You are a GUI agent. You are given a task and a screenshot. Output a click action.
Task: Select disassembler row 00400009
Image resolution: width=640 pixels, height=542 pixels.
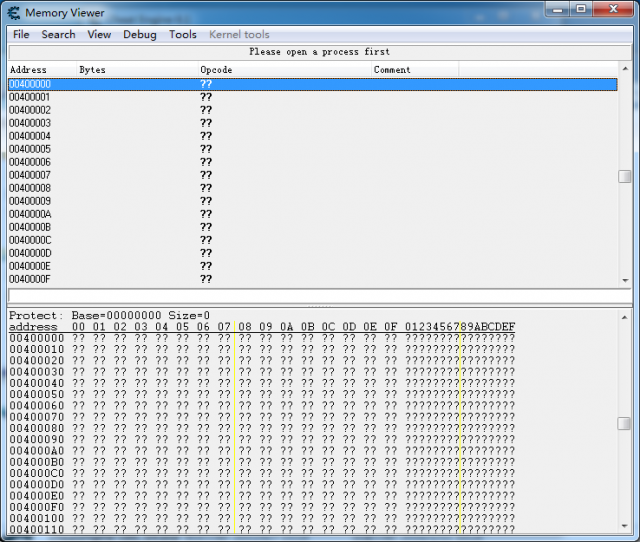(313, 201)
